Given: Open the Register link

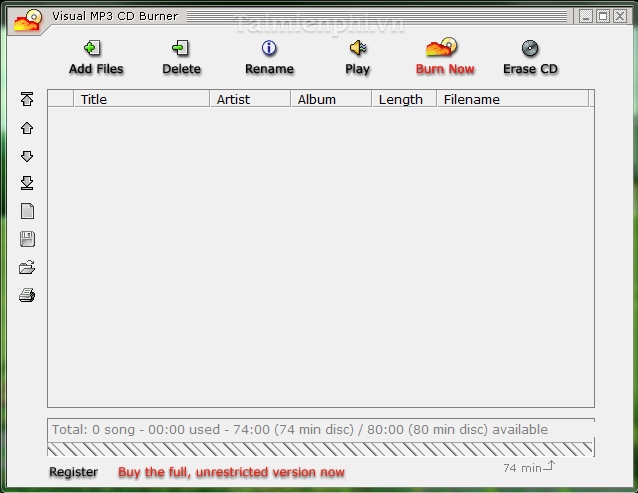Looking at the screenshot, I should click(x=74, y=472).
